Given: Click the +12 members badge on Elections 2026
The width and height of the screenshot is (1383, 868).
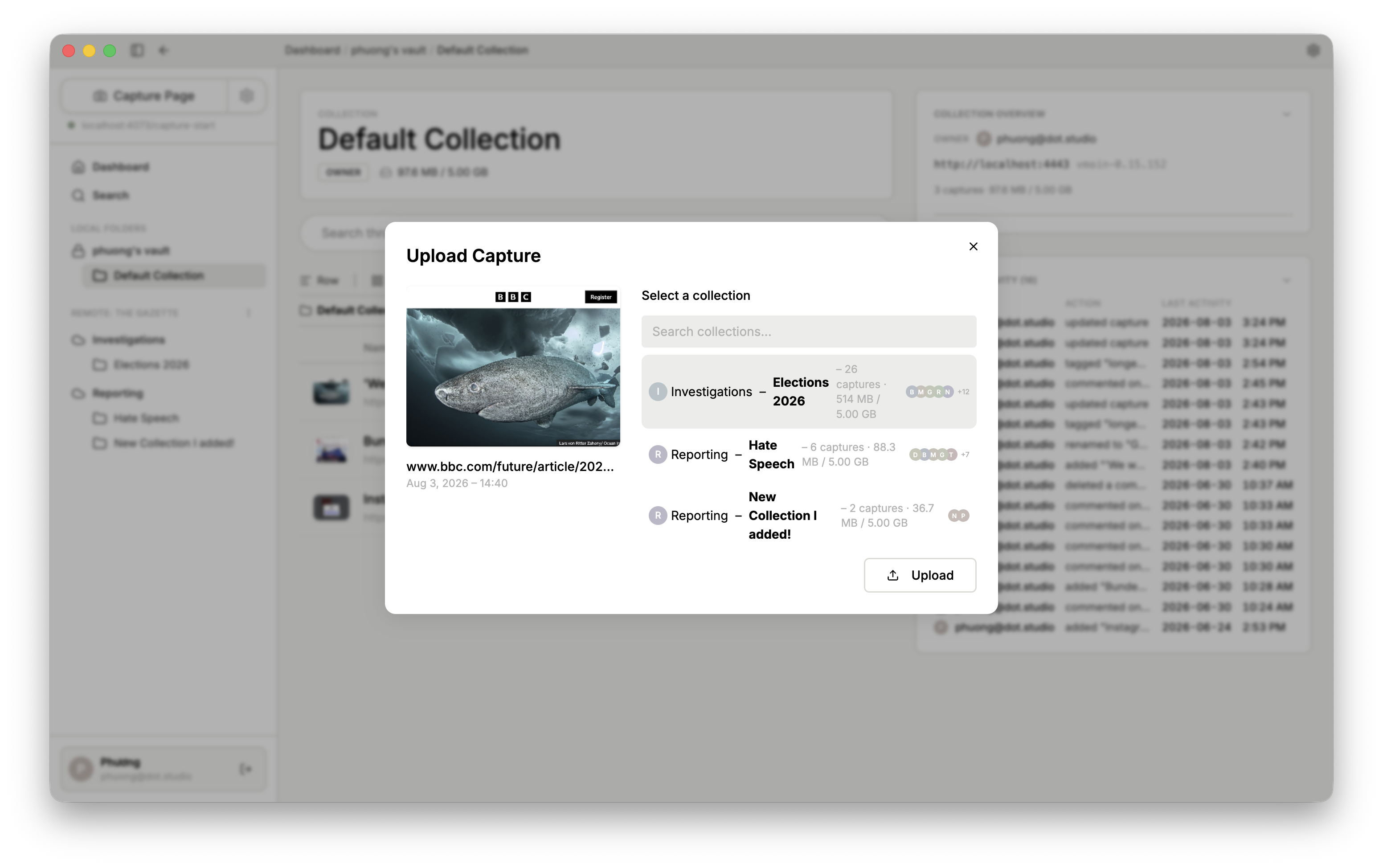Looking at the screenshot, I should (x=963, y=392).
